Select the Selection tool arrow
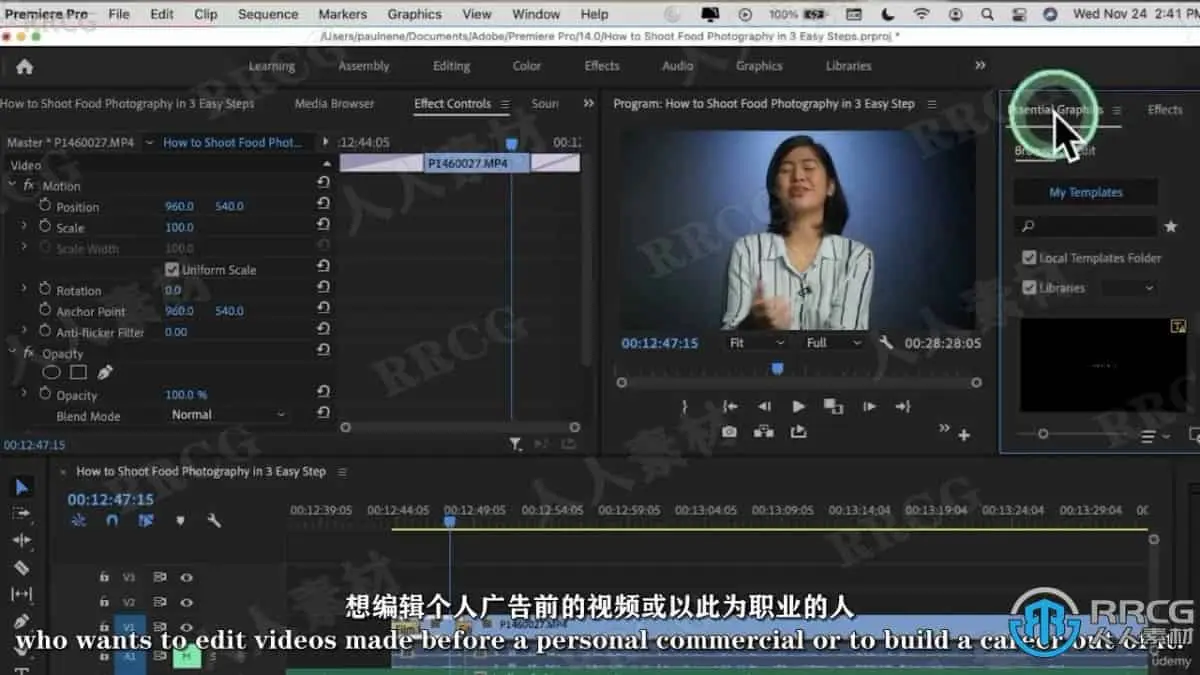Image resolution: width=1200 pixels, height=675 pixels. [22, 487]
